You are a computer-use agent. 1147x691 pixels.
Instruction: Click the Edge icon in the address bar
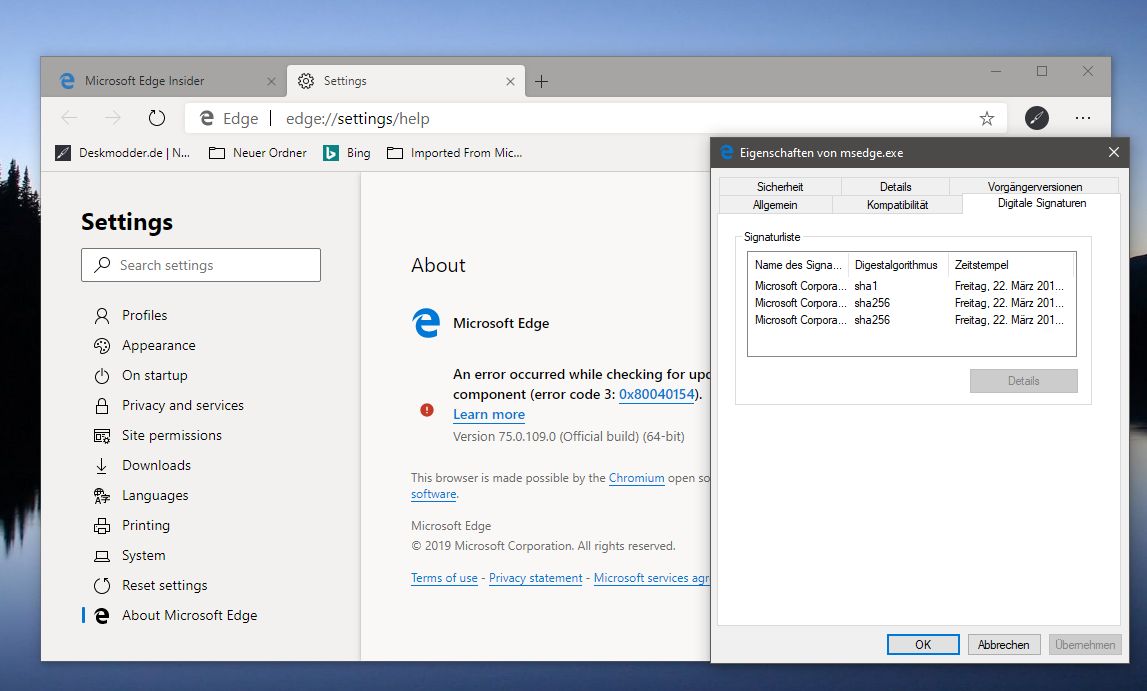tap(207, 118)
